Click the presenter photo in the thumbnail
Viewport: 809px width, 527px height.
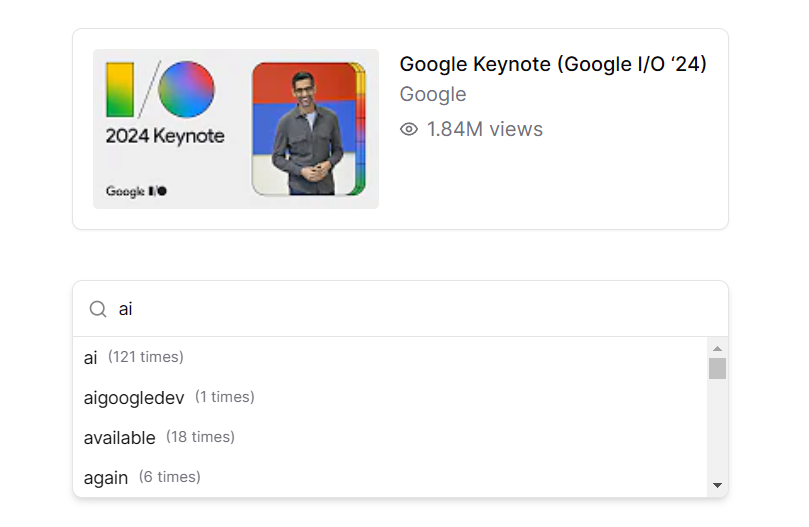[307, 129]
